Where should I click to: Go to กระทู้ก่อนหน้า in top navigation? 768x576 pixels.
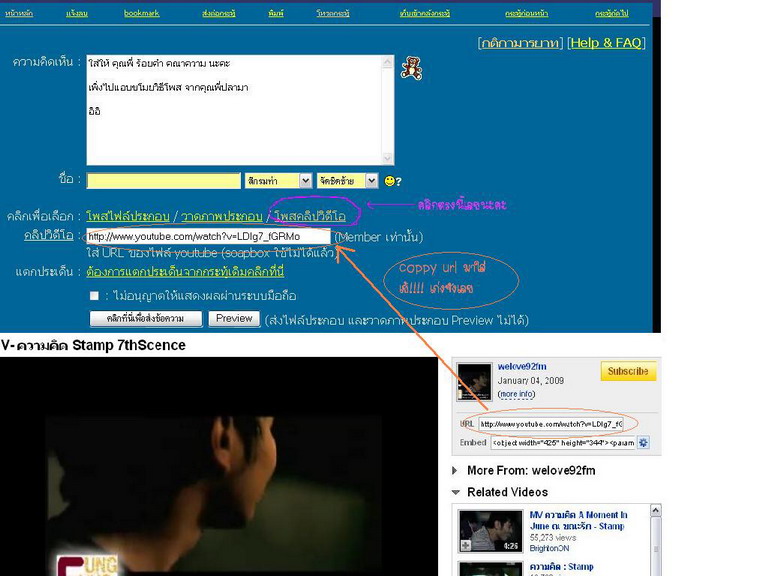(527, 13)
